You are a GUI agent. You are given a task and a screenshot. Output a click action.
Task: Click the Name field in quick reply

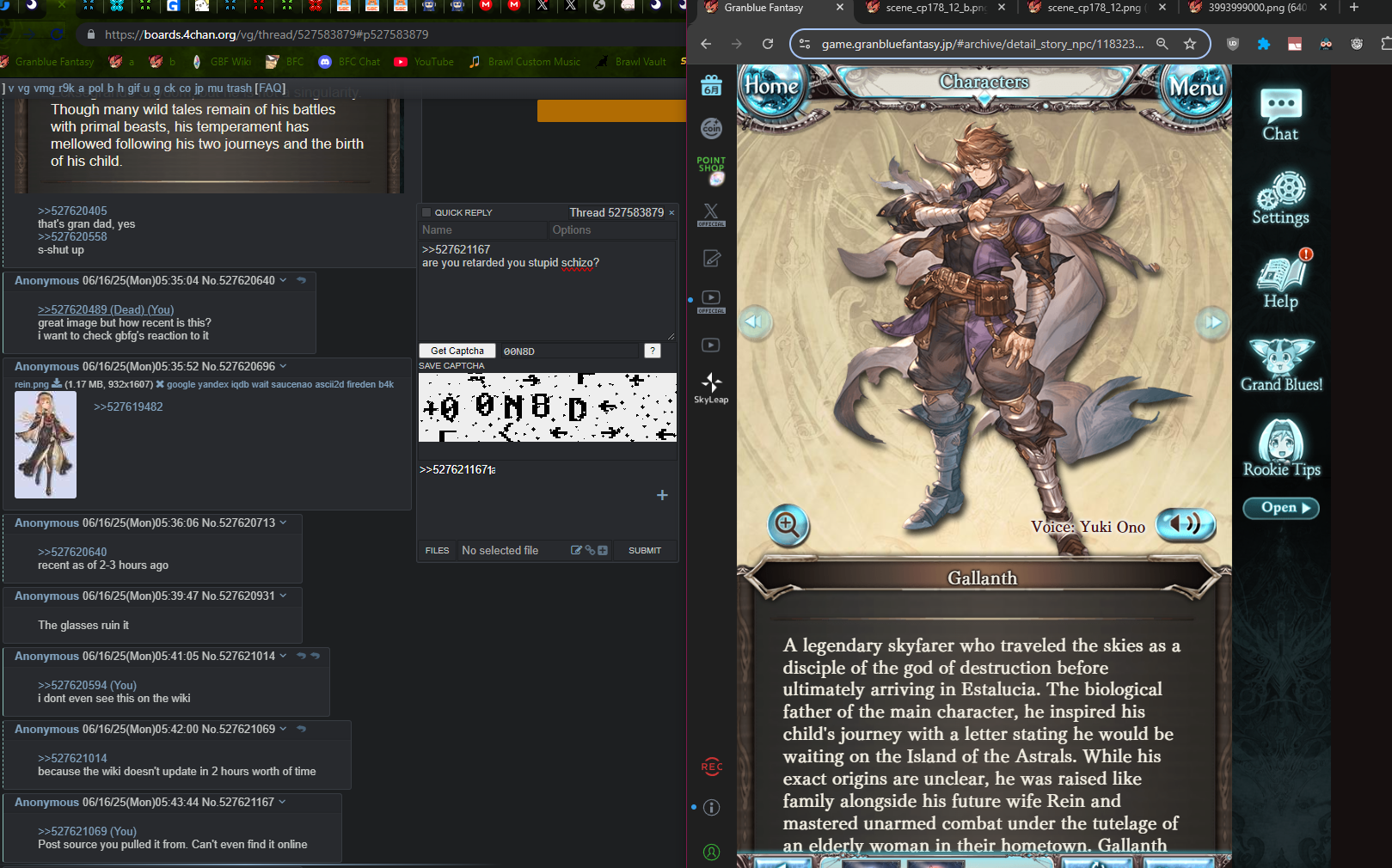click(x=482, y=229)
